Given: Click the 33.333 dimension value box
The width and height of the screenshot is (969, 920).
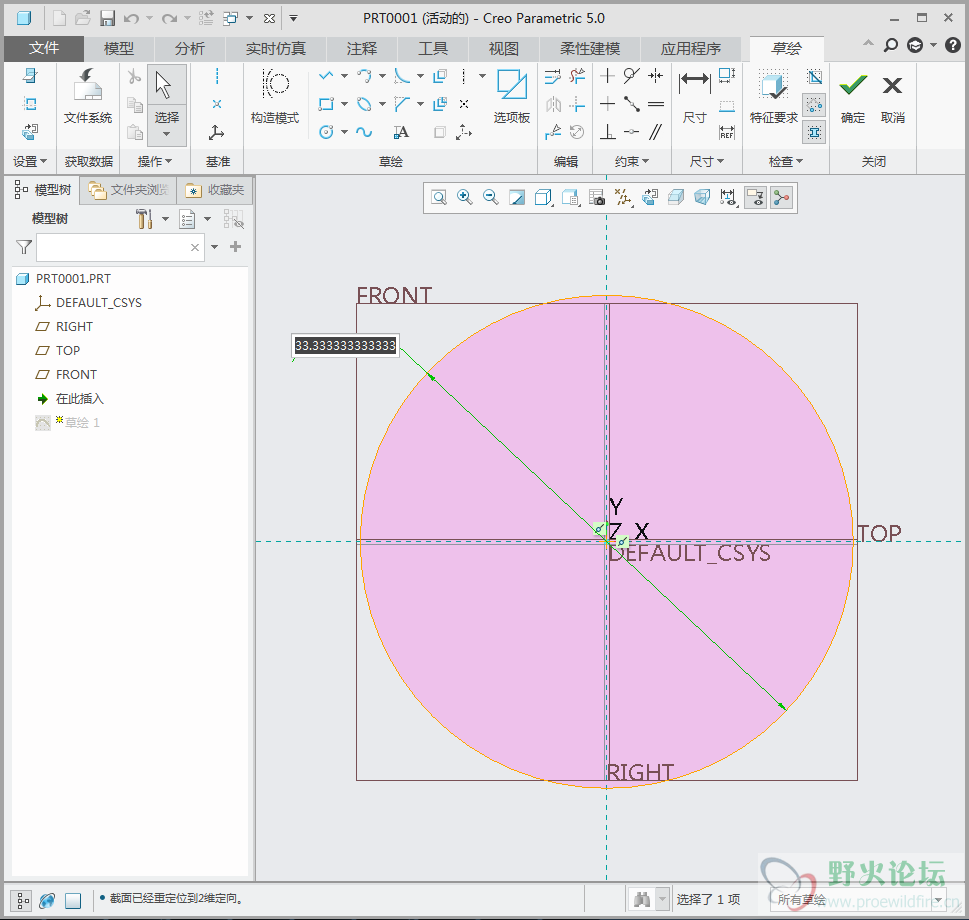Looking at the screenshot, I should [345, 345].
